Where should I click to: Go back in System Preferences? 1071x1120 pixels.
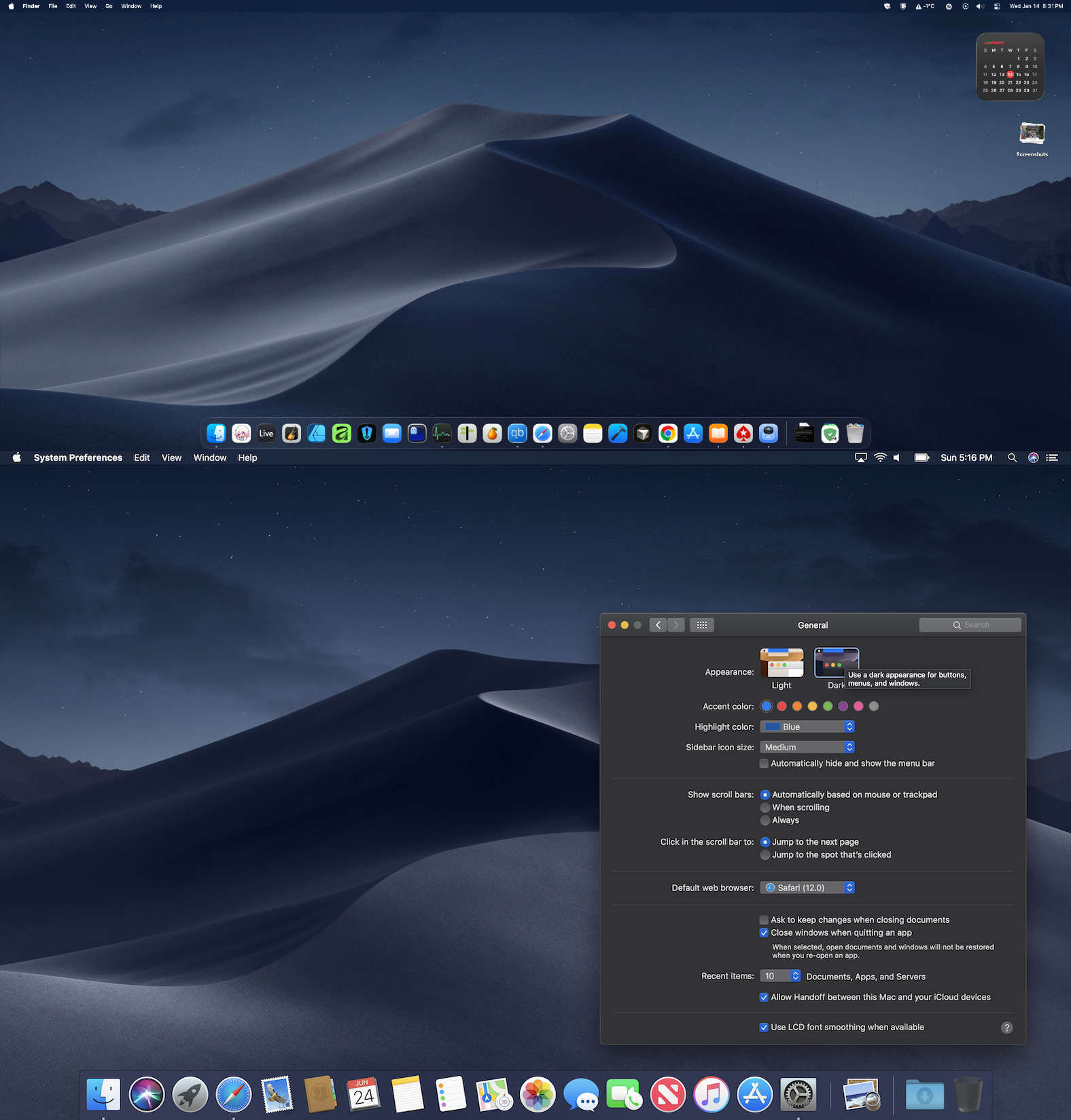(x=658, y=625)
